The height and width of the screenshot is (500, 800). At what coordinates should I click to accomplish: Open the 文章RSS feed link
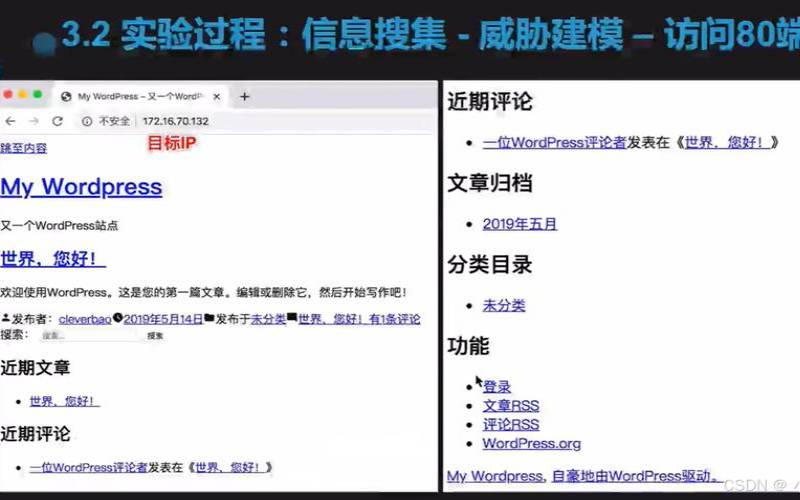pyautogui.click(x=511, y=406)
